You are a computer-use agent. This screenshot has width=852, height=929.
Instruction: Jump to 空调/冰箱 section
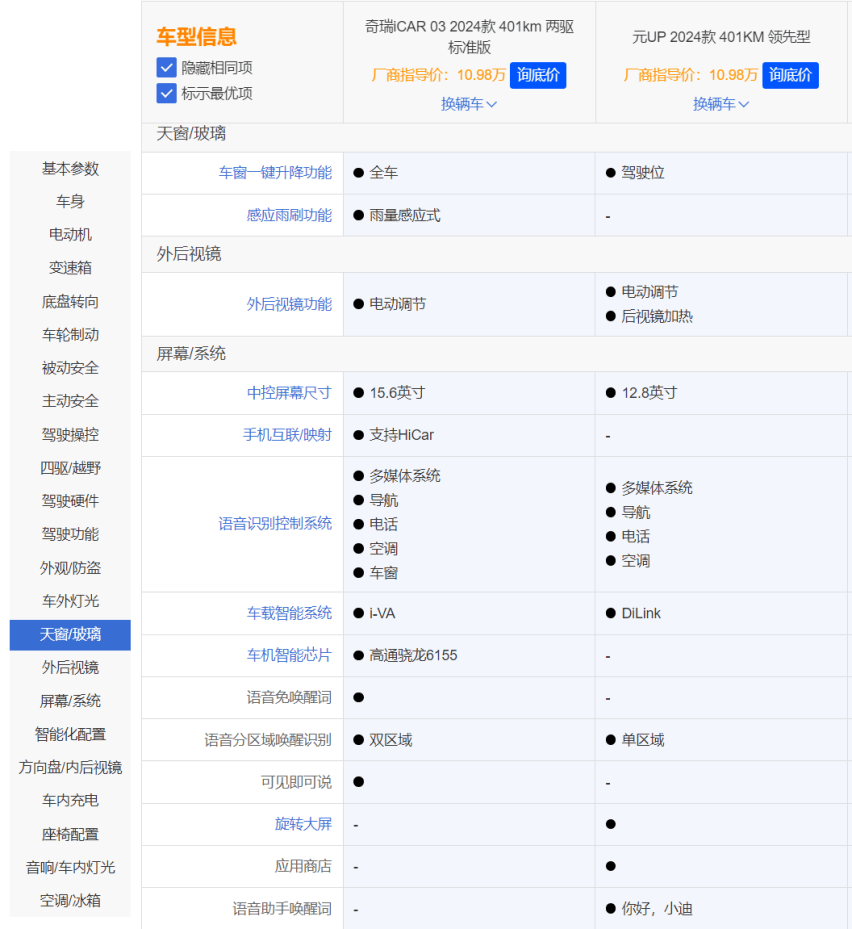(x=70, y=900)
